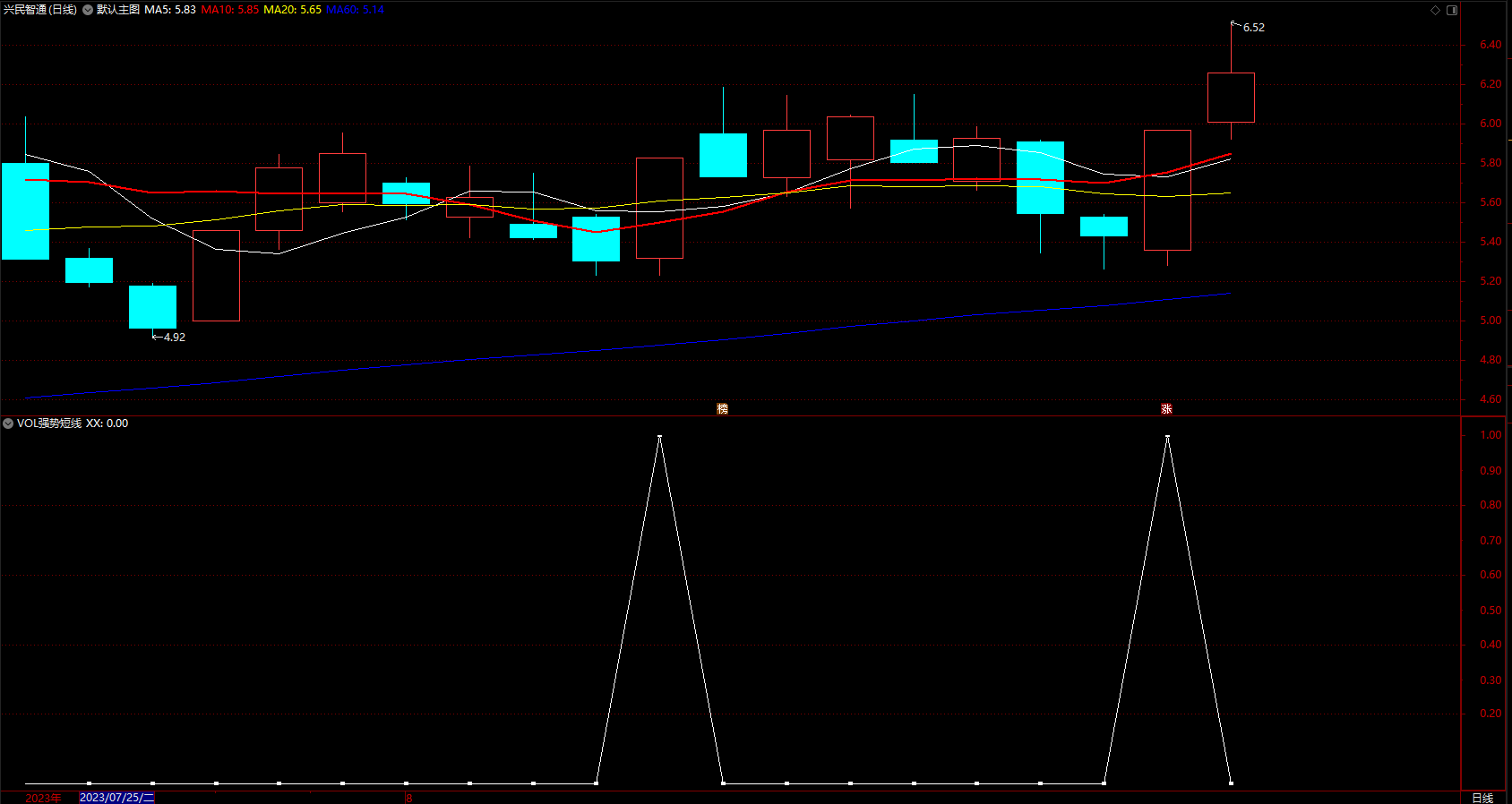Click the 6.52 high price label
Viewport: 1512px width, 804px height.
click(x=1254, y=28)
